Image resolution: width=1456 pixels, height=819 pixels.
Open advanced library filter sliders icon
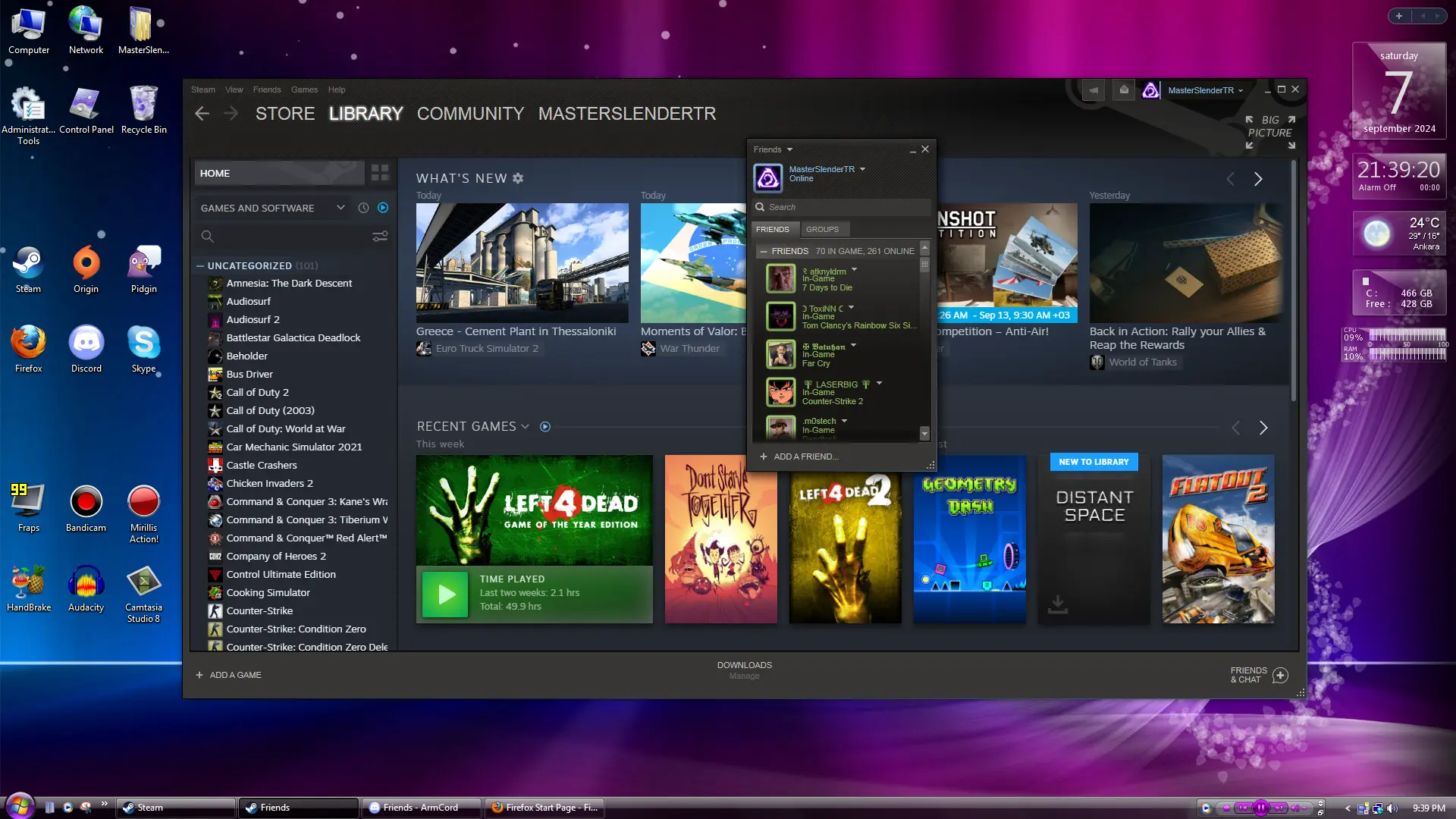(x=380, y=237)
